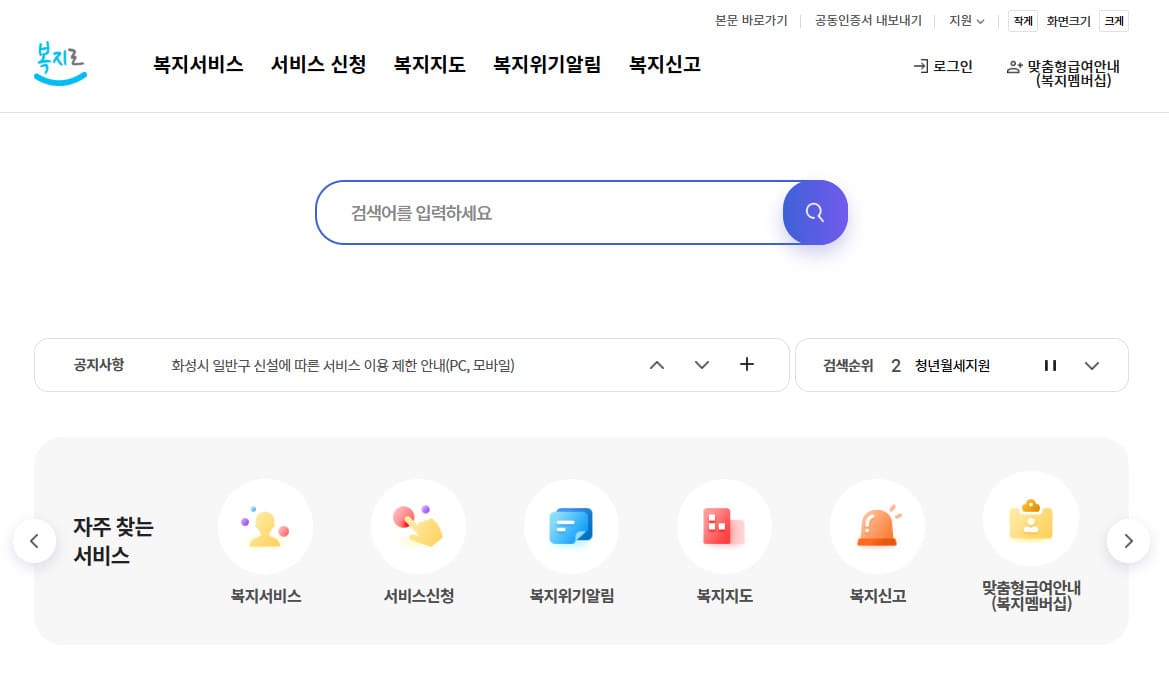Open 복지위기알림 via its speech bubble icon
Screen dimensions: 1169x679
coord(571,526)
